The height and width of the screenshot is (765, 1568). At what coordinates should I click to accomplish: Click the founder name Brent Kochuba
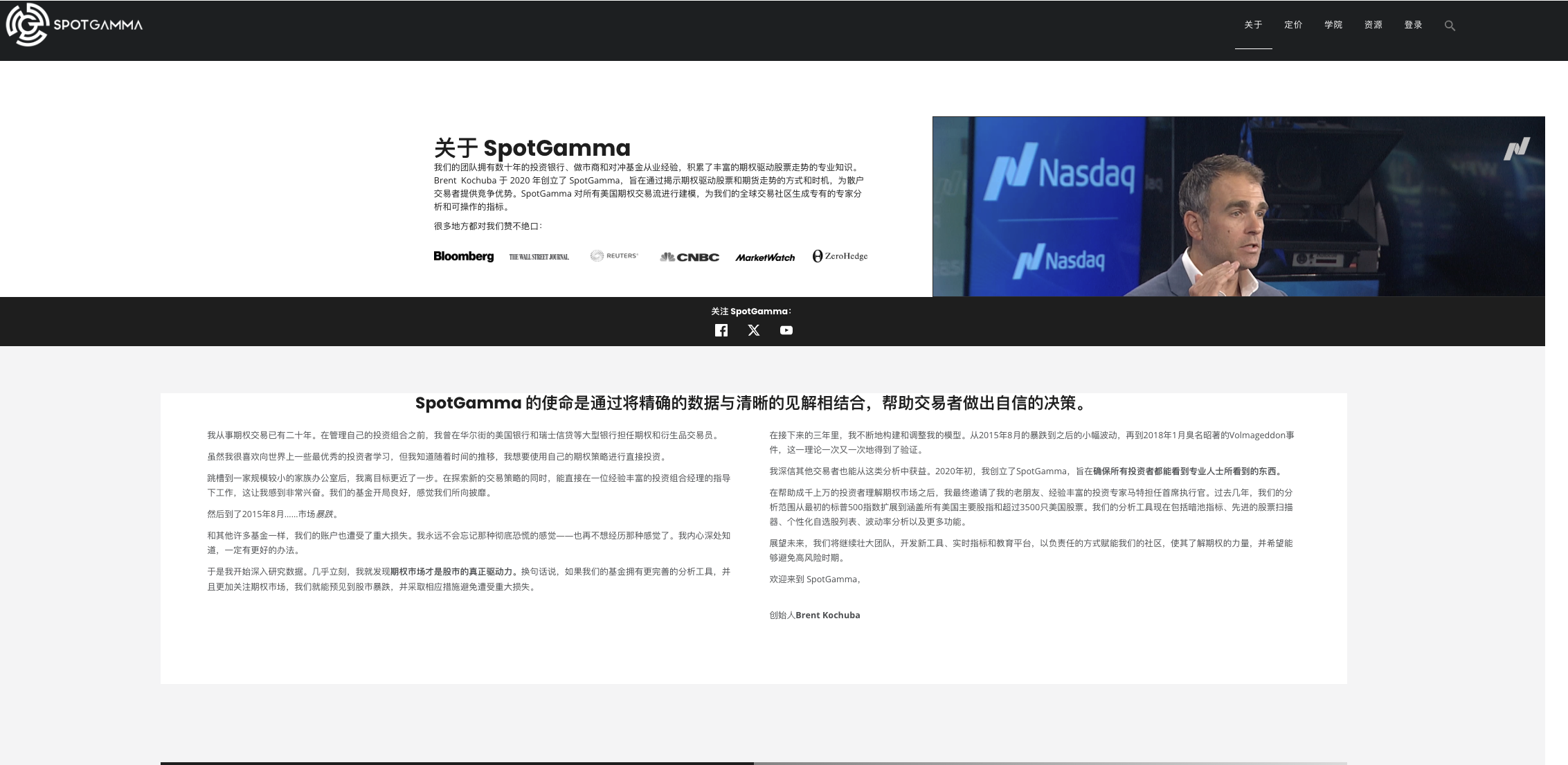(x=828, y=615)
